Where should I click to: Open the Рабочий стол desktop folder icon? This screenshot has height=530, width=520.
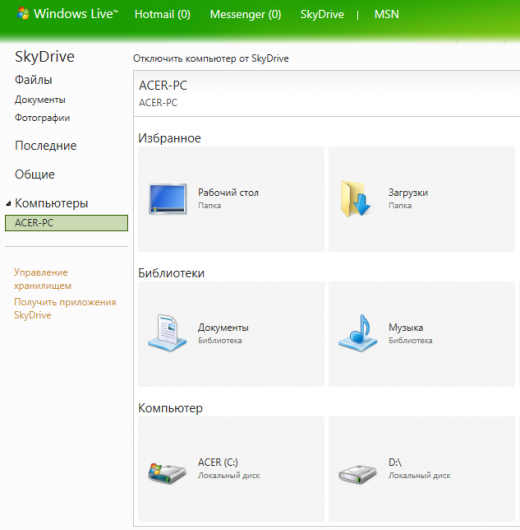[168, 199]
